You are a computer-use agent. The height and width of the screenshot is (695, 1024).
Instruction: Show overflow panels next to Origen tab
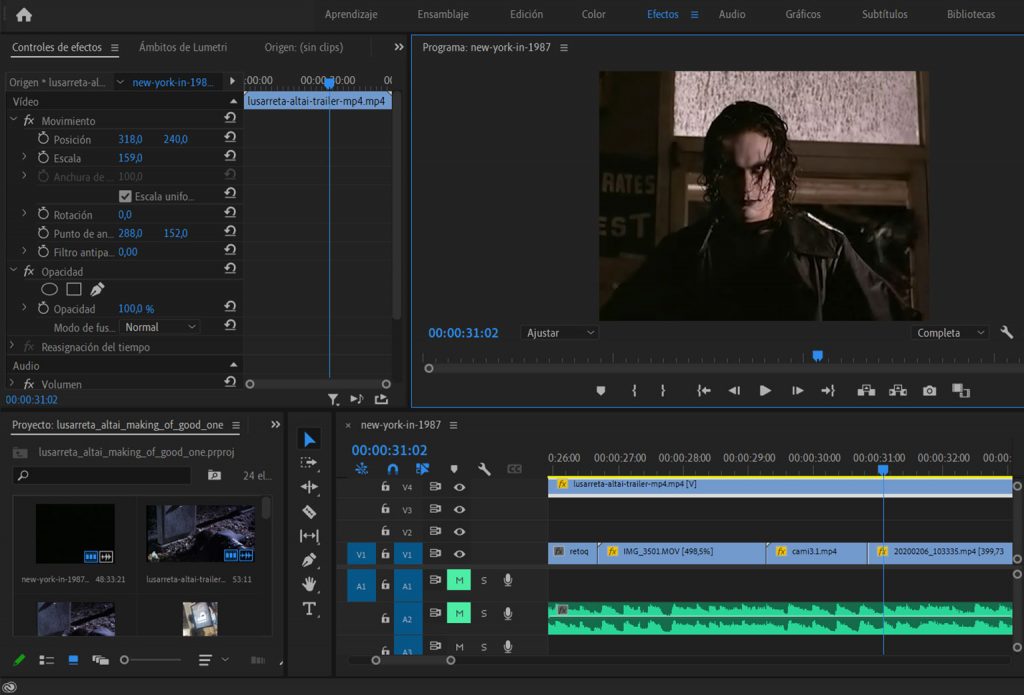click(x=398, y=47)
